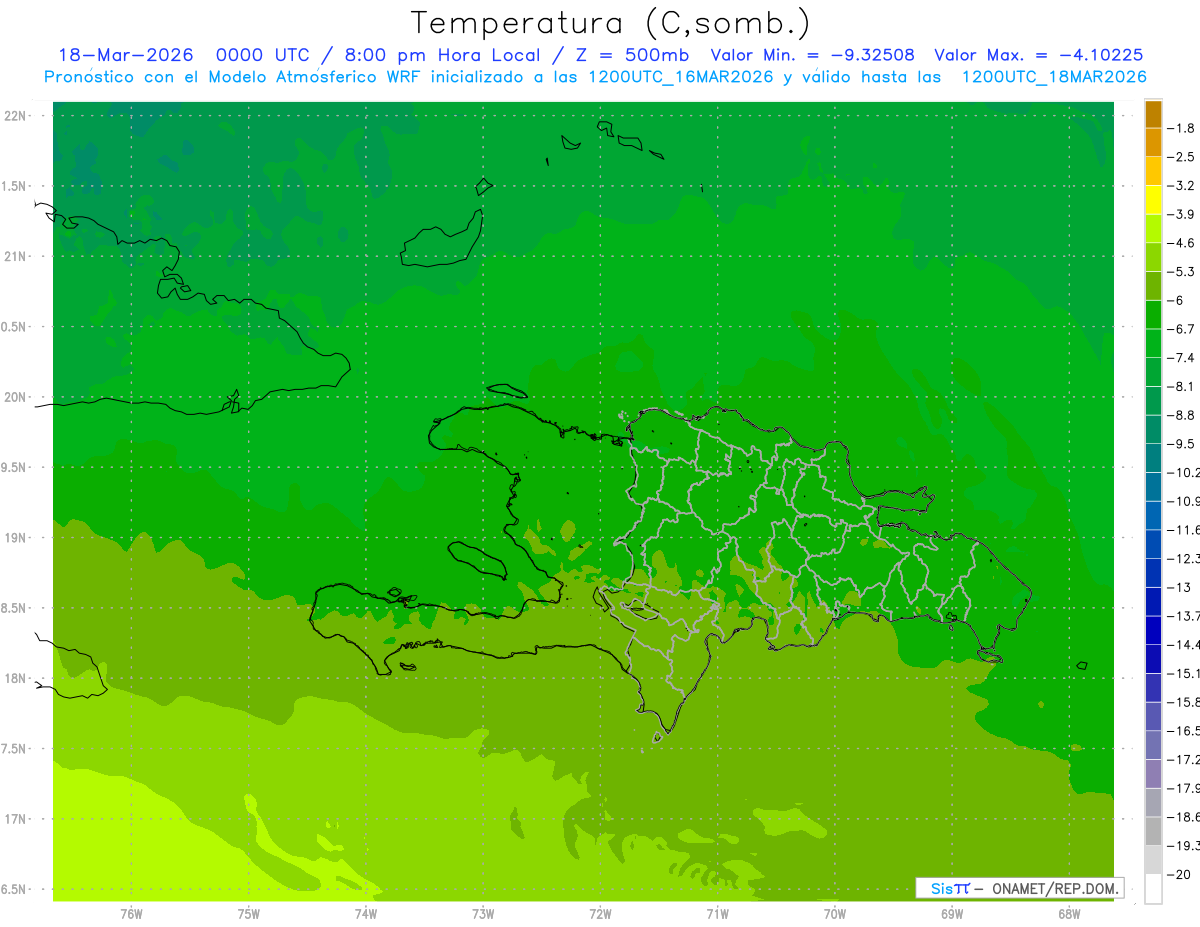Click the -20 colorbar label

1180,875
